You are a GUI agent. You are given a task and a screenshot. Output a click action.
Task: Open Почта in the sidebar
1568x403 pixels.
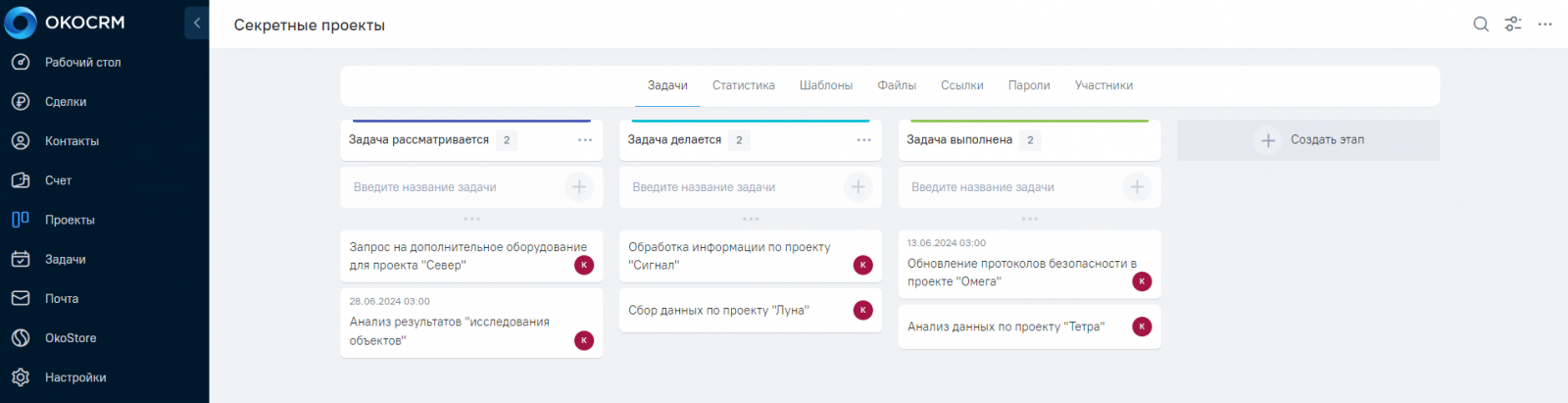(x=61, y=298)
